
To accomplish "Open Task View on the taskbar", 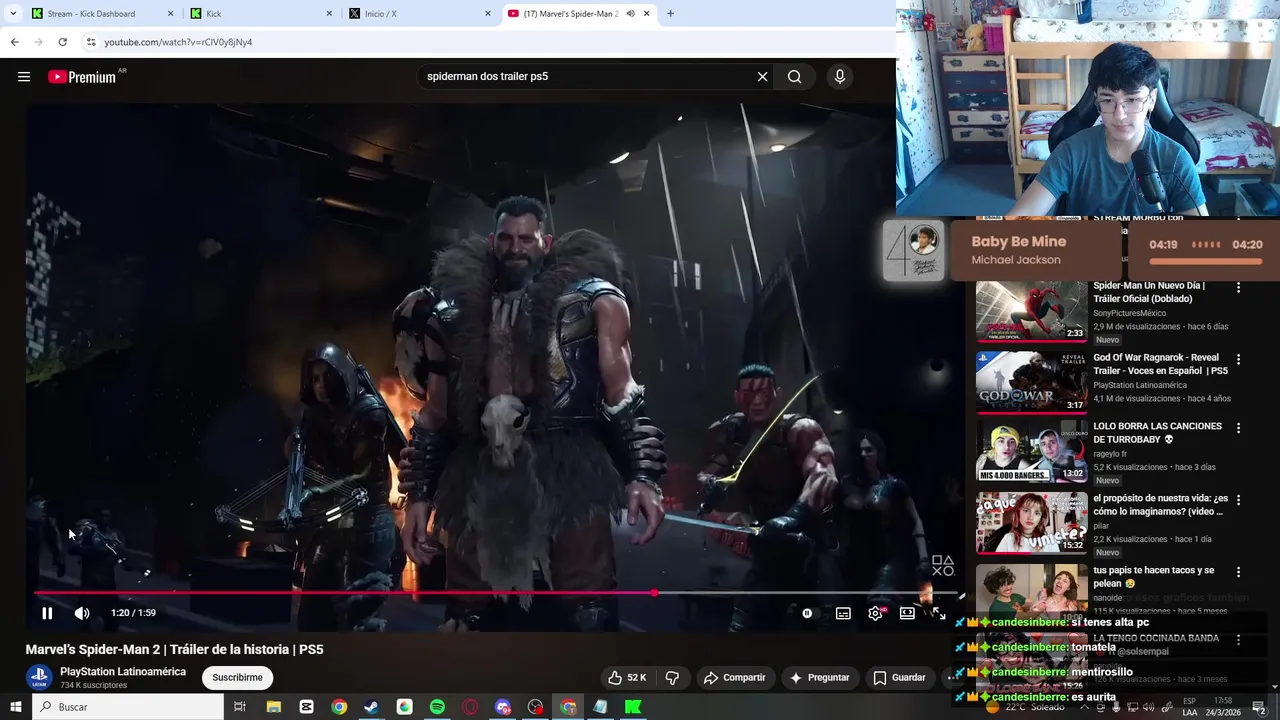I will [240, 707].
